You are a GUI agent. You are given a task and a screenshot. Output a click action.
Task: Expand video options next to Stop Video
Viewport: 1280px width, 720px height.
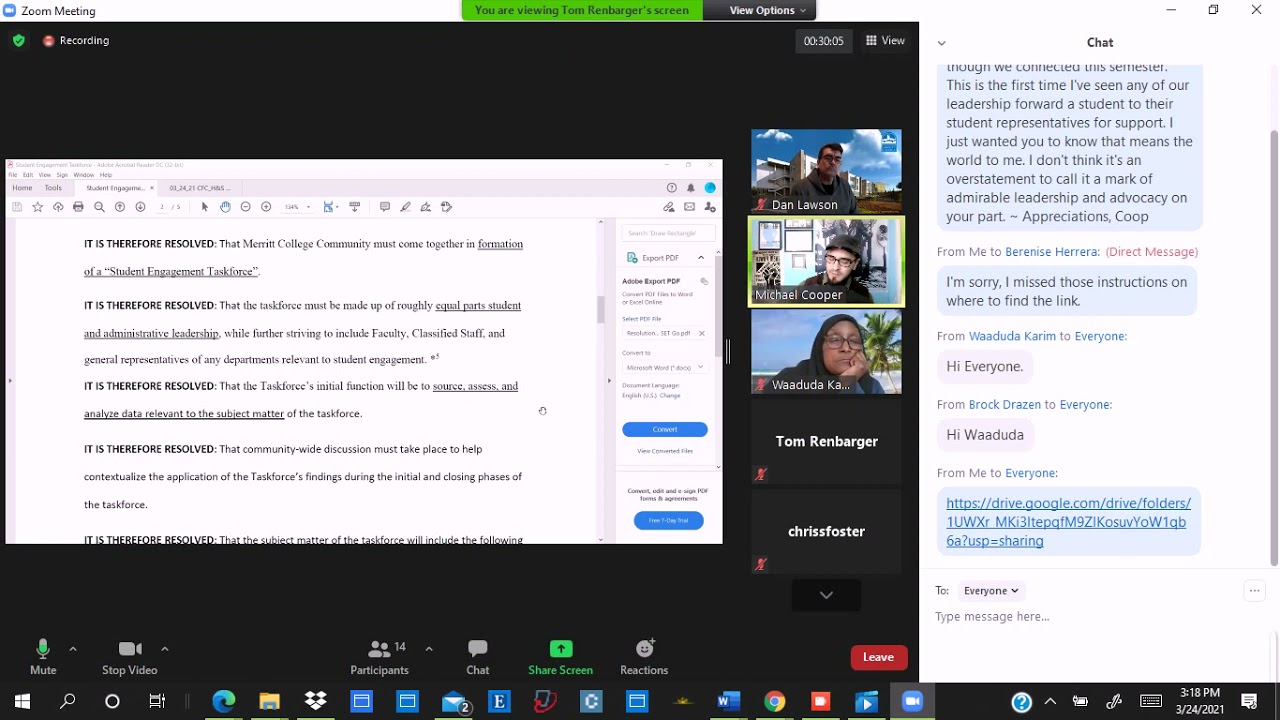[x=164, y=648]
